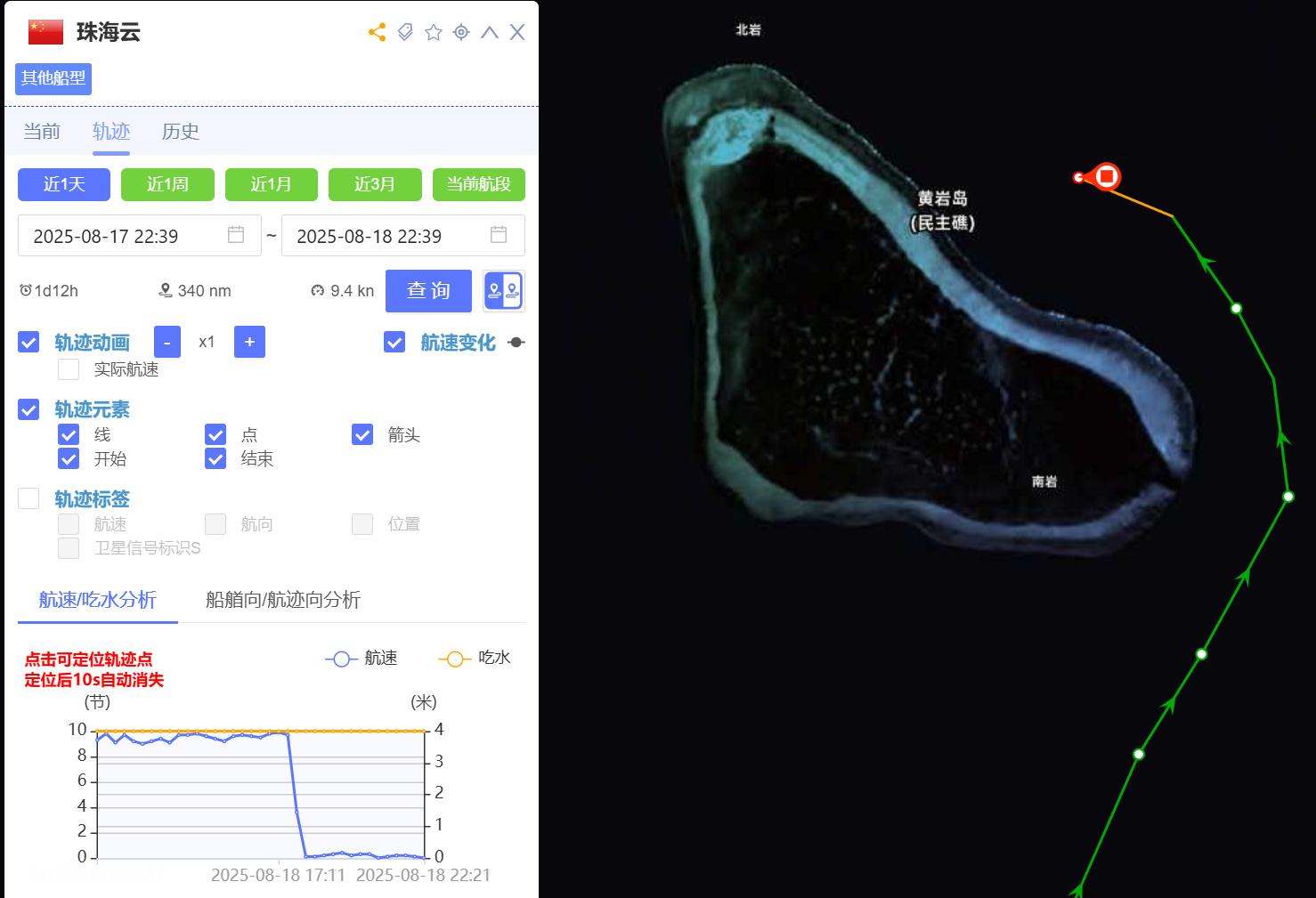Click the speedometer icon near 9.4 kn
The height and width of the screenshot is (898, 1316).
click(318, 290)
